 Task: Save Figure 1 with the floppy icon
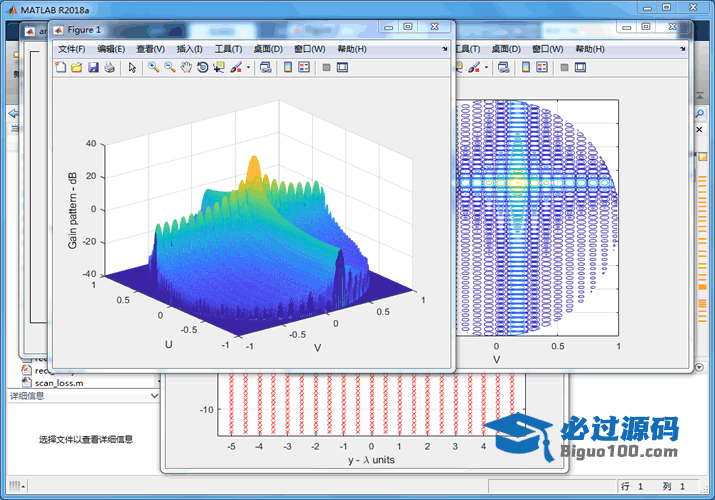pos(93,67)
